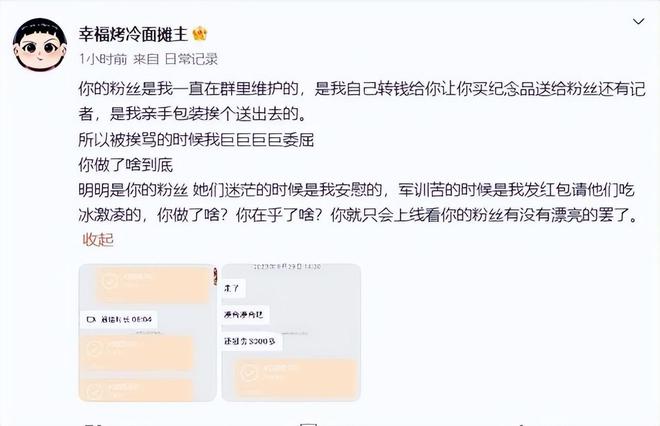Select the second white chat bubble in right image

[x=245, y=314]
